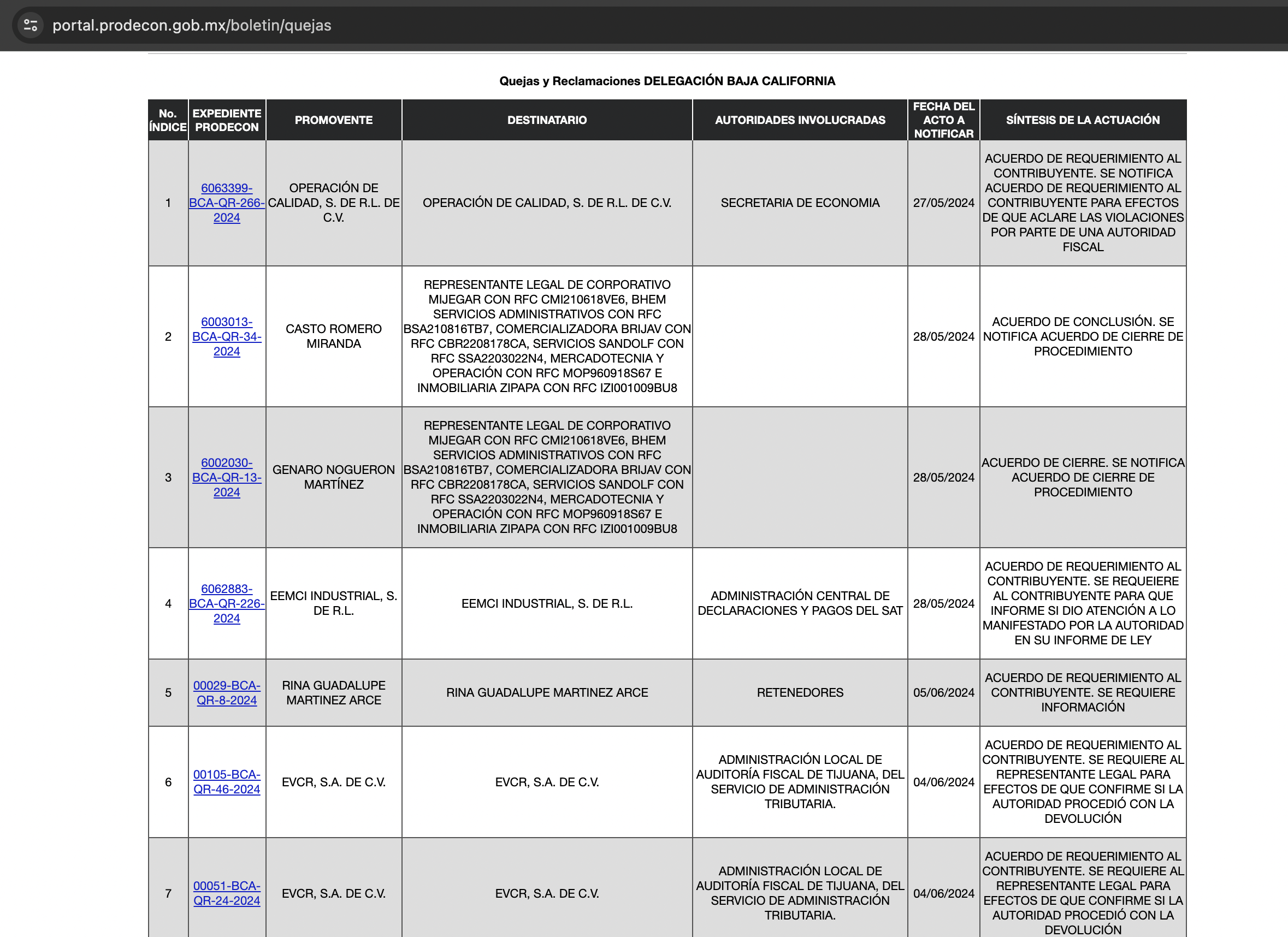Click the FECHA DEL ACTO A NOTIFICAR header
Screen dimensions: 1288x937
(943, 120)
